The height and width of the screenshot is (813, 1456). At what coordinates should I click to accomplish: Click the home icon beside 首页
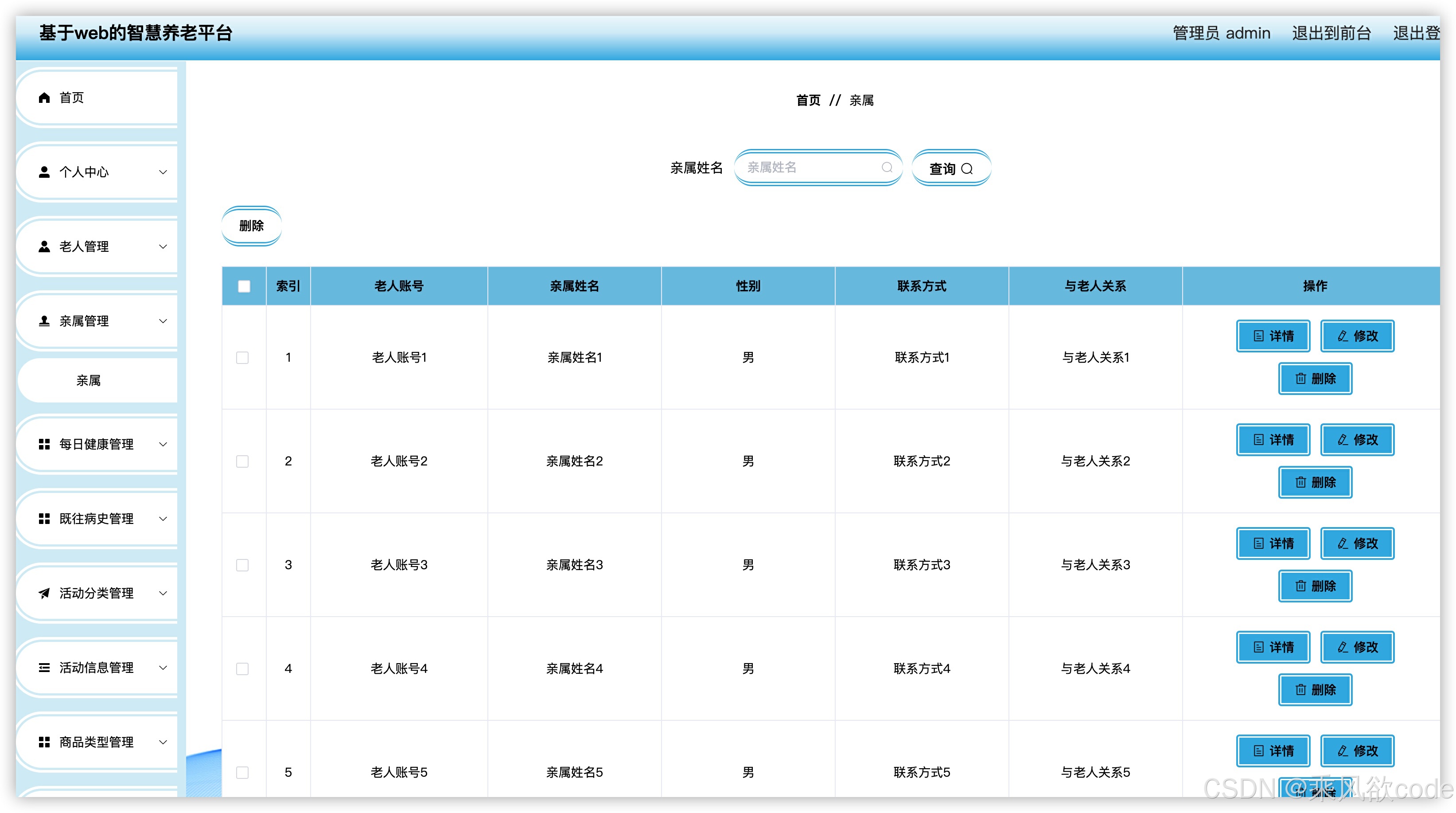[44, 98]
